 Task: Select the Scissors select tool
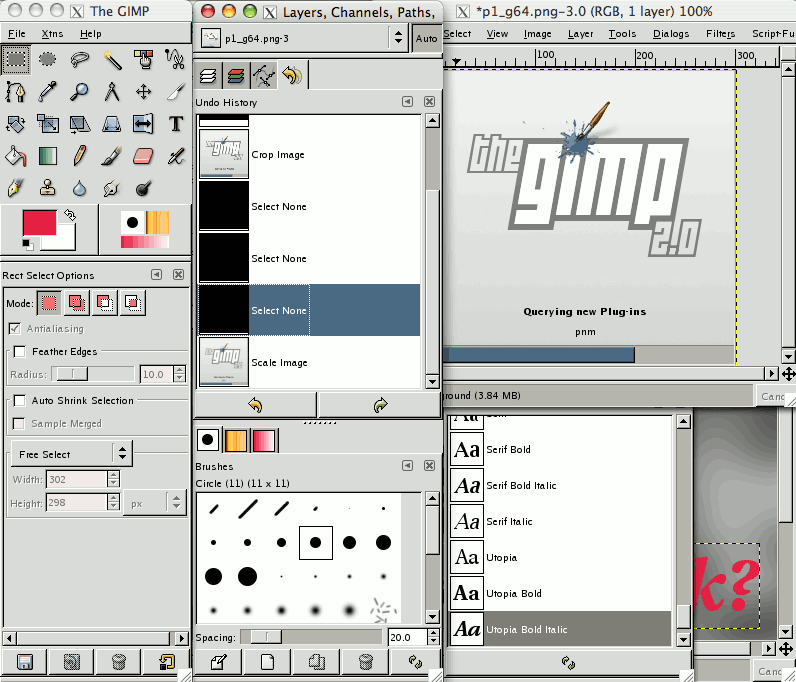[175, 59]
